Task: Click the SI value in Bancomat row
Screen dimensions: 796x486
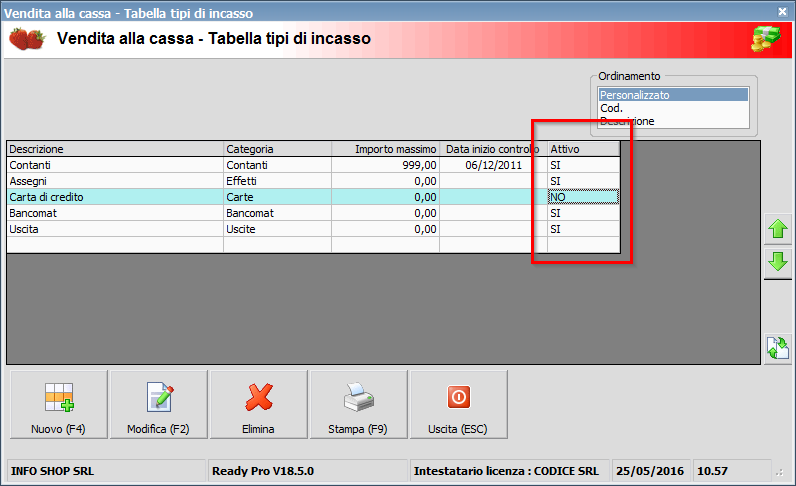Action: point(584,213)
